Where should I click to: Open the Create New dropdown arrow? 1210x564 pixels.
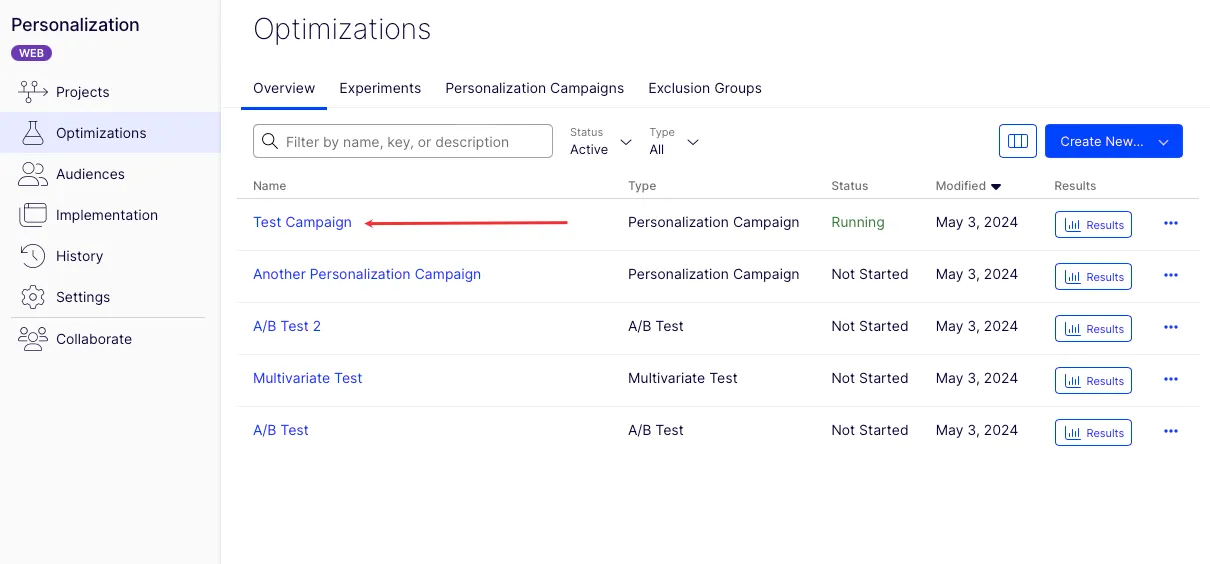[x=1164, y=142]
